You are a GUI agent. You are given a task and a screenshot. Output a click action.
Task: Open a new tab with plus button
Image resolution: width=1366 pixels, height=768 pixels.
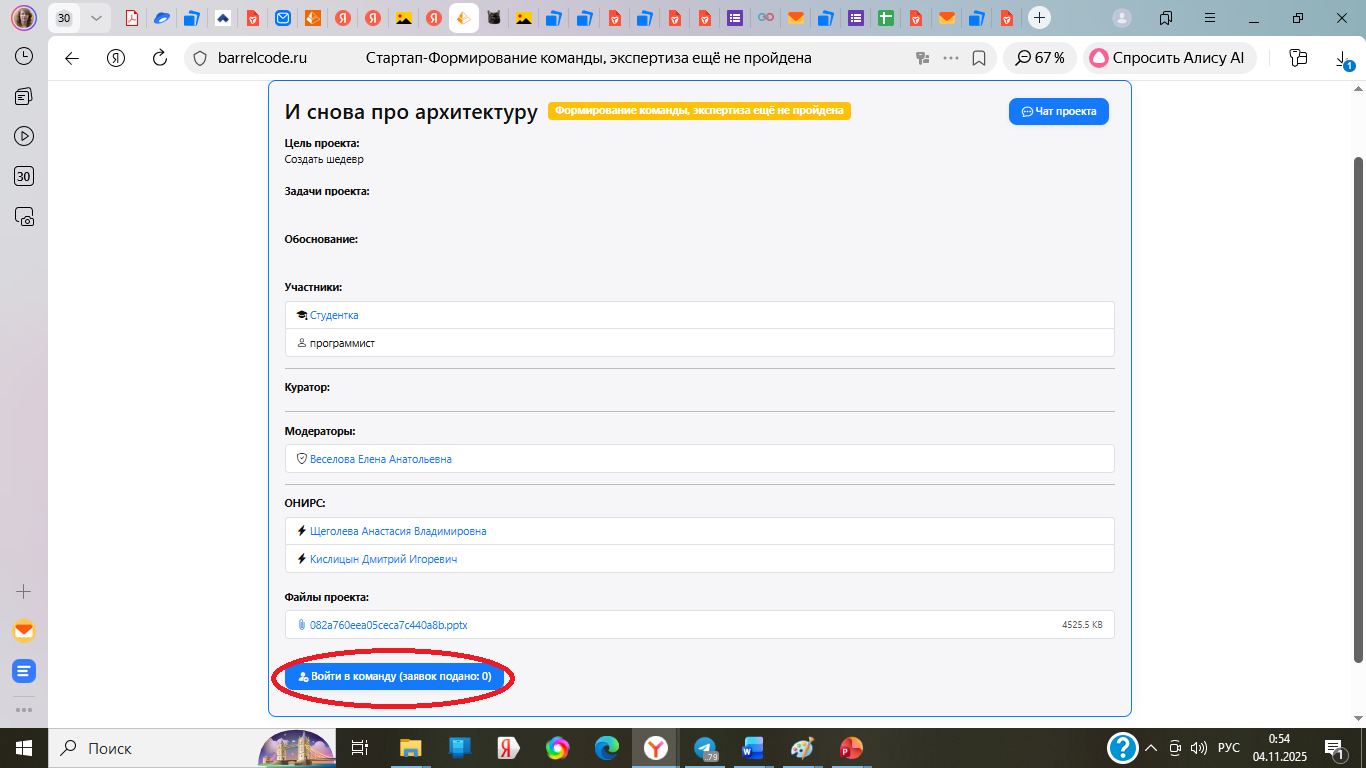pyautogui.click(x=1040, y=18)
